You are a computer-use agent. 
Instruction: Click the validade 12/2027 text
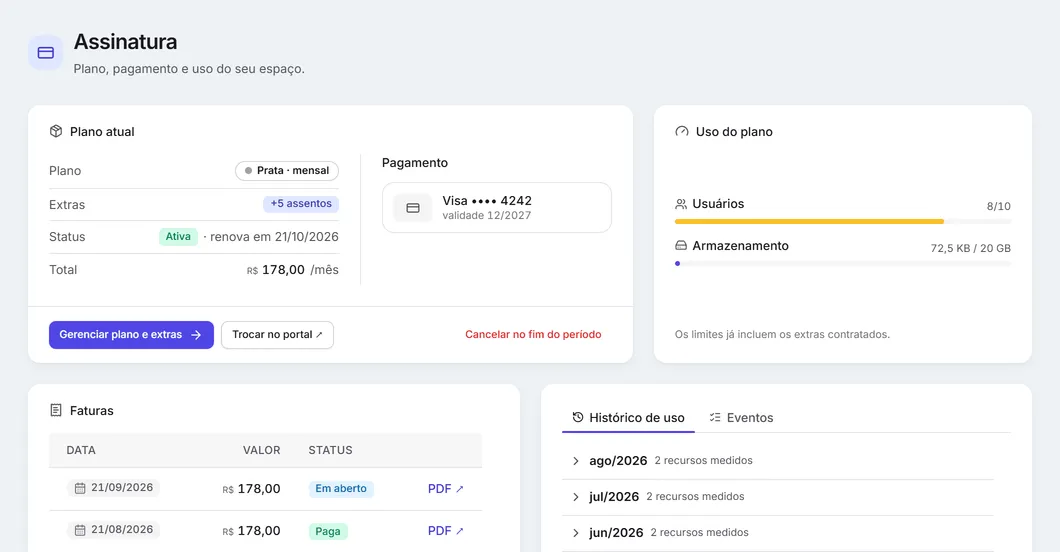tap(487, 216)
